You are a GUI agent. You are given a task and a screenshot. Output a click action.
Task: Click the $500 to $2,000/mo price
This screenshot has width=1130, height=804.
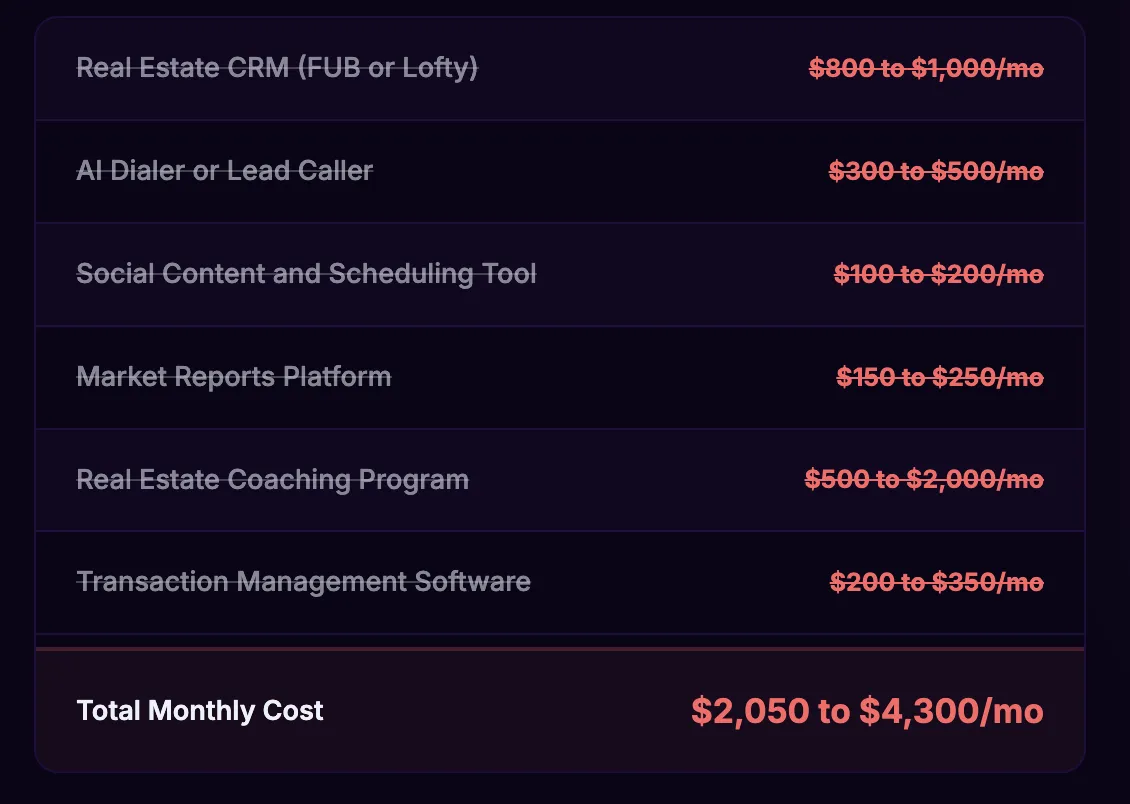click(924, 480)
